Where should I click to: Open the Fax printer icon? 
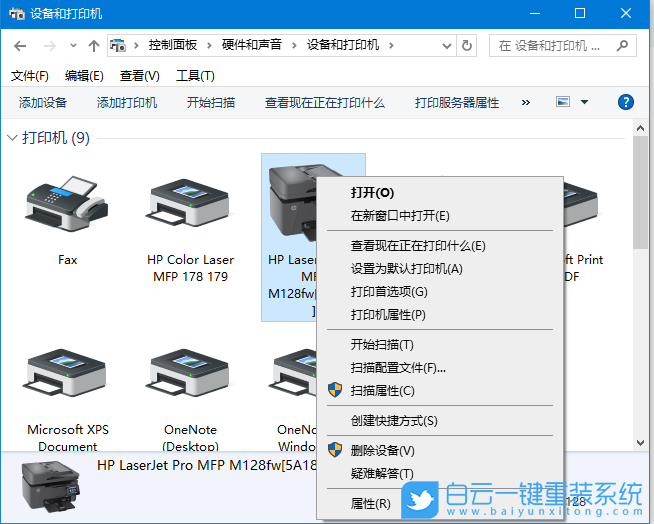point(67,204)
